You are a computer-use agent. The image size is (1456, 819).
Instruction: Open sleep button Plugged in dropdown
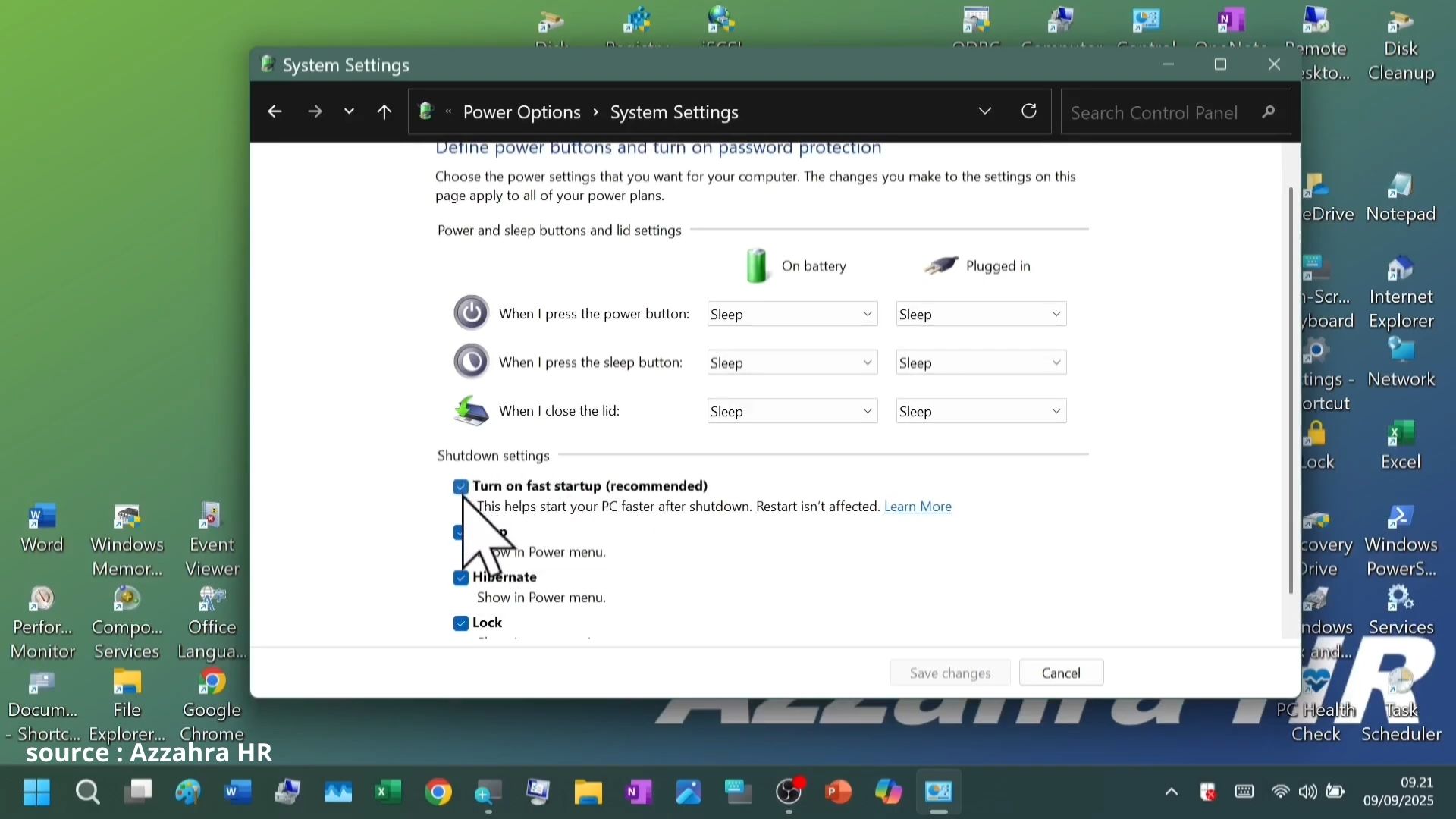[981, 362]
